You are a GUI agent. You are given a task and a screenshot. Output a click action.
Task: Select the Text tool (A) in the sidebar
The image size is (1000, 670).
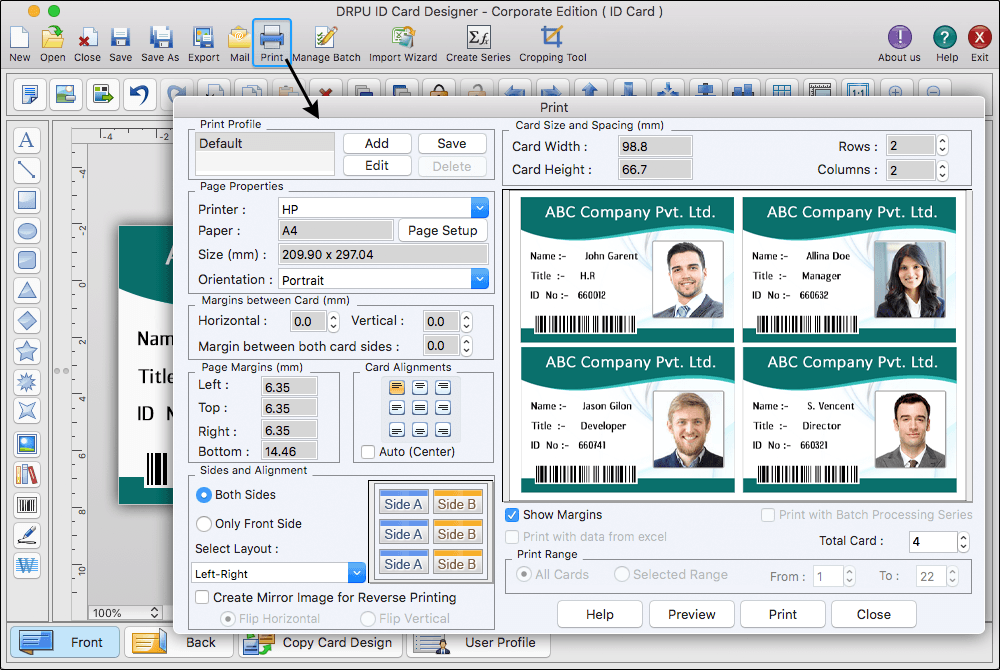[x=27, y=140]
